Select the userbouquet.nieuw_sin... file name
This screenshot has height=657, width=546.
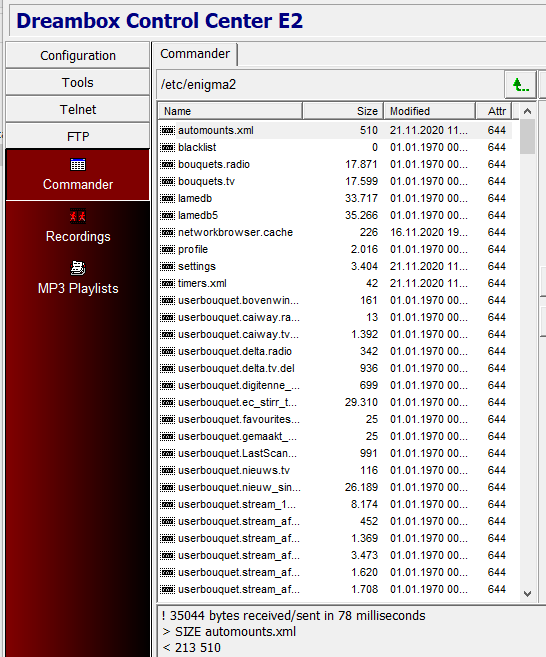239,487
